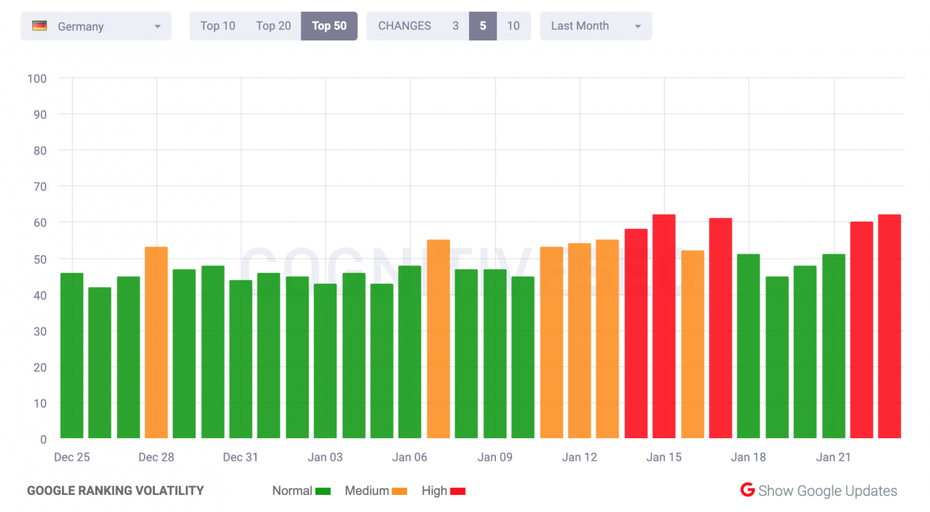Click the Germany dropdown arrow
The height and width of the screenshot is (512, 930).
point(157,27)
